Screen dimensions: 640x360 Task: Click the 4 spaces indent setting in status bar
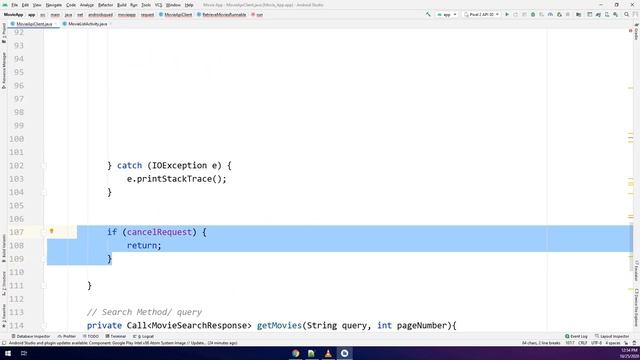pyautogui.click(x=613, y=343)
